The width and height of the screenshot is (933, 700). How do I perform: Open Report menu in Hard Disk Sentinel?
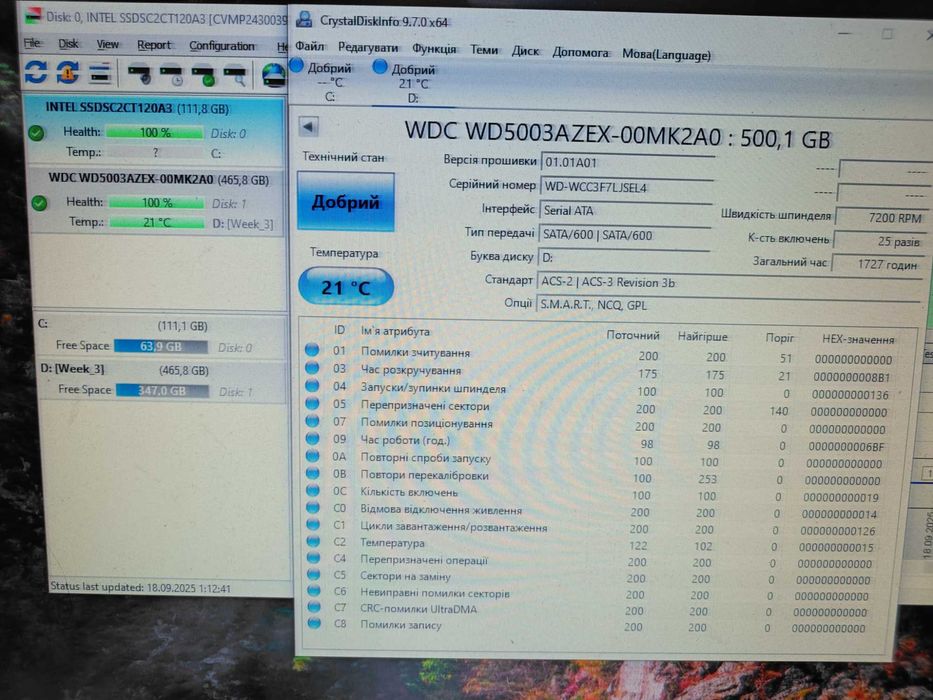coord(154,45)
